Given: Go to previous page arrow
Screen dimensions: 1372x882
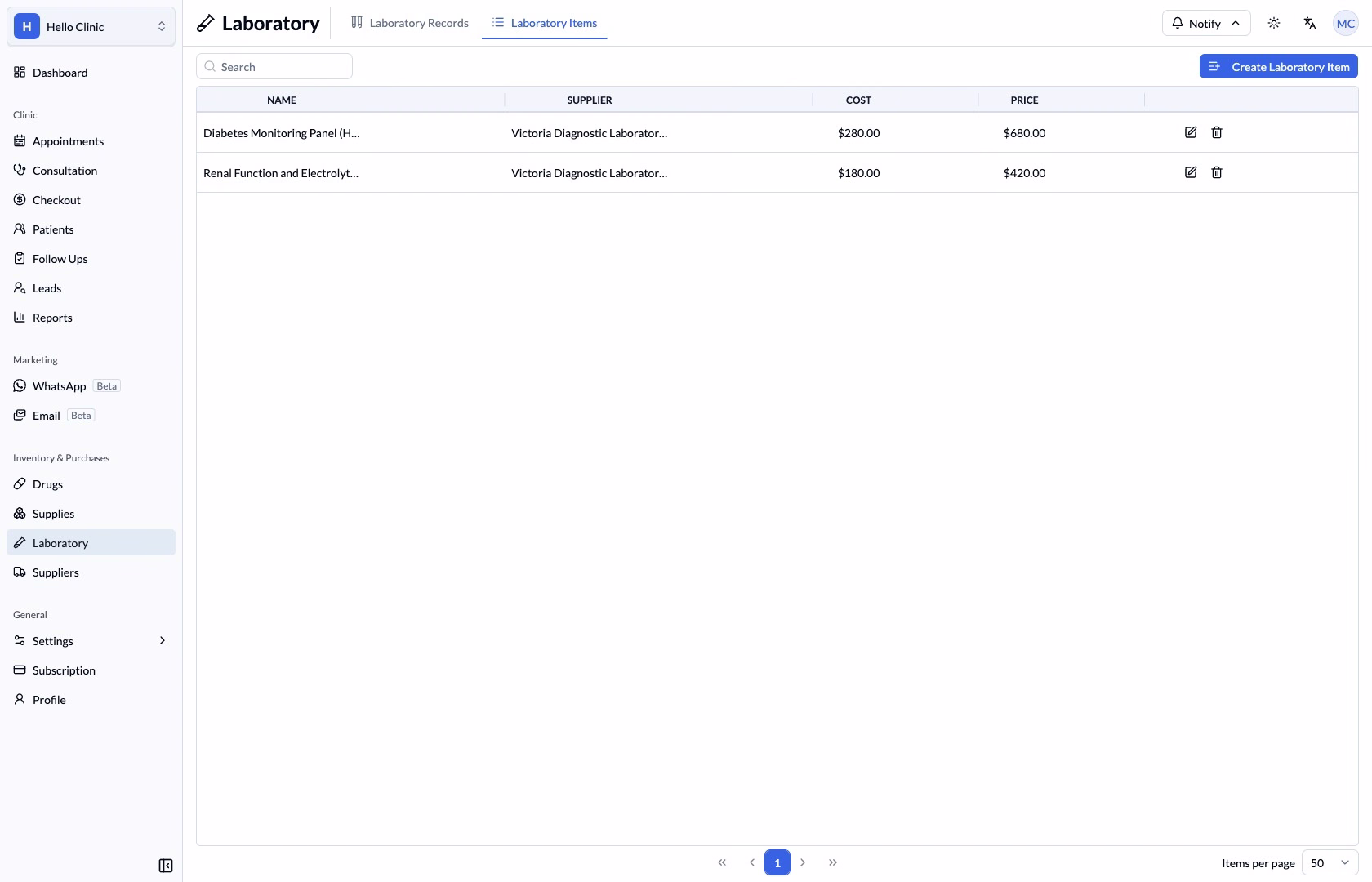Looking at the screenshot, I should click(x=751, y=862).
